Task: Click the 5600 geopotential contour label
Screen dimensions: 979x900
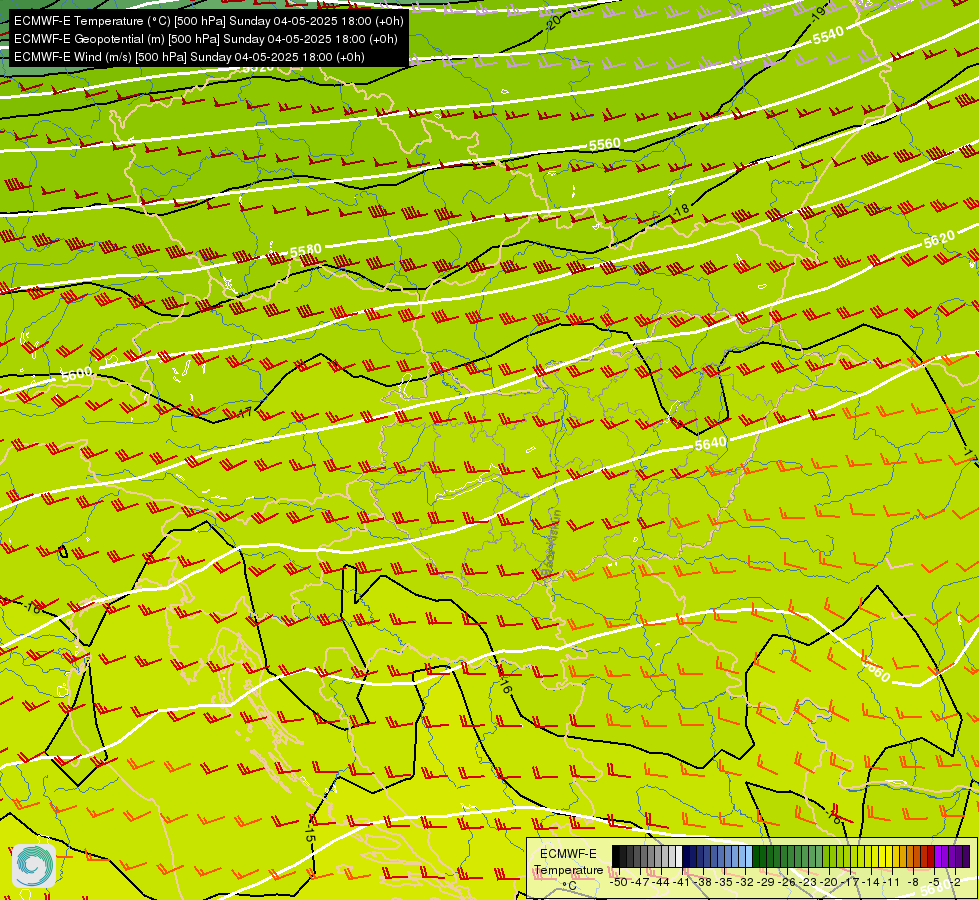Action: (x=77, y=375)
